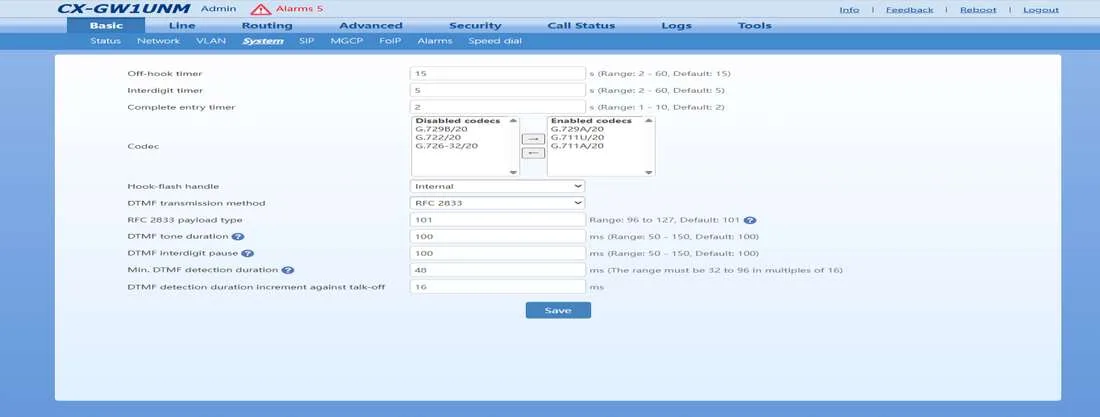Select G.711A/20 in enabled codecs

click(577, 146)
